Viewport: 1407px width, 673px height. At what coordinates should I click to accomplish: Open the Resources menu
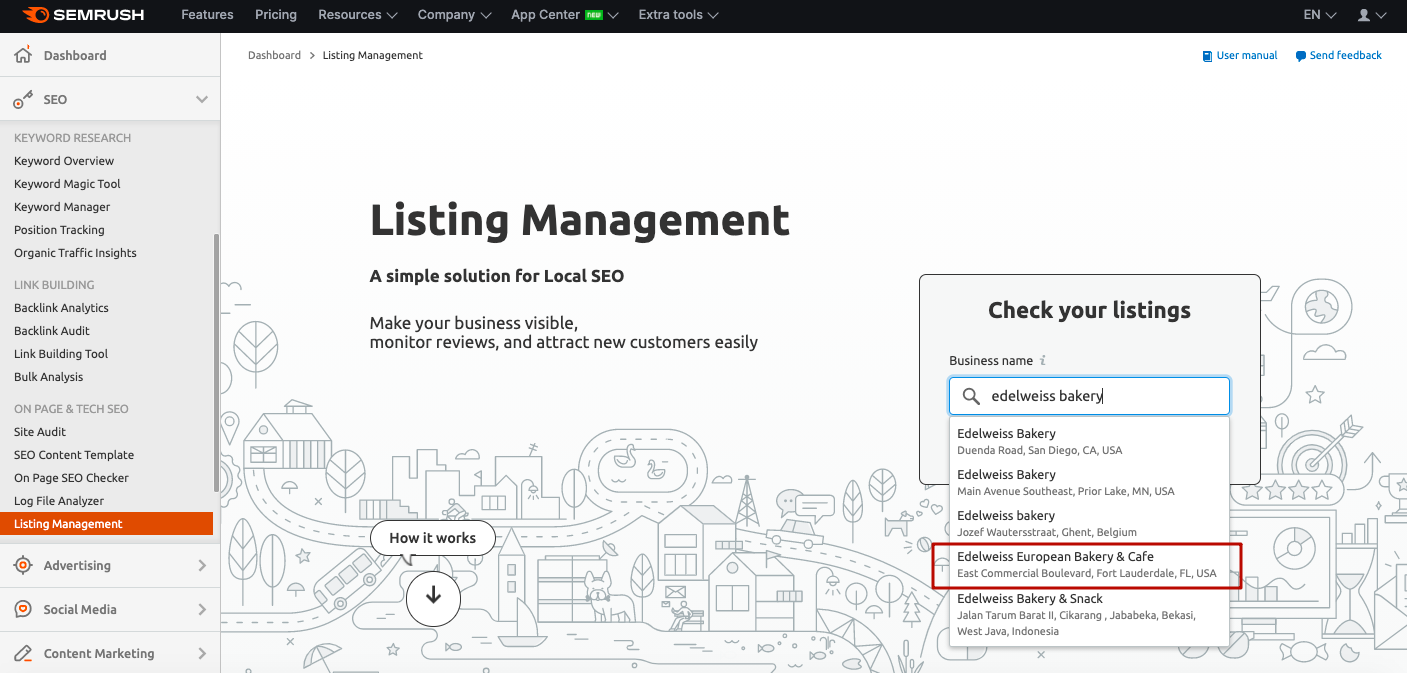(x=357, y=15)
